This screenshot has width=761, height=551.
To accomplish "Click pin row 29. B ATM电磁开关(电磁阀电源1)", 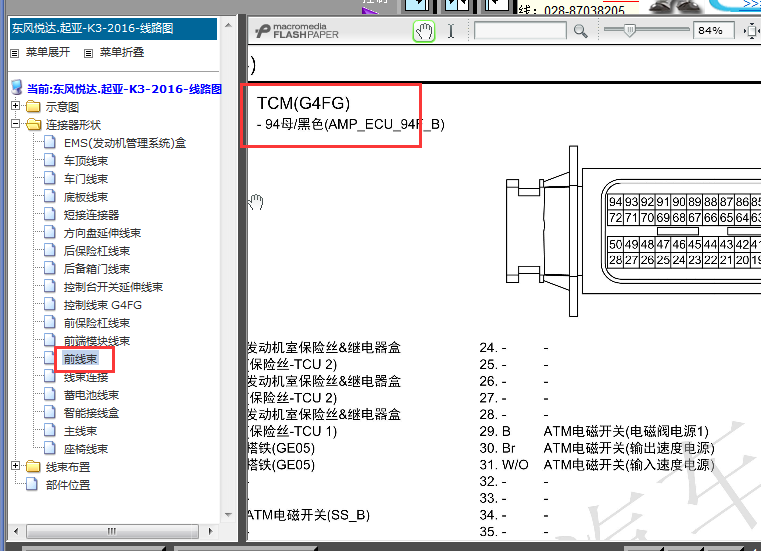I will pyautogui.click(x=594, y=431).
